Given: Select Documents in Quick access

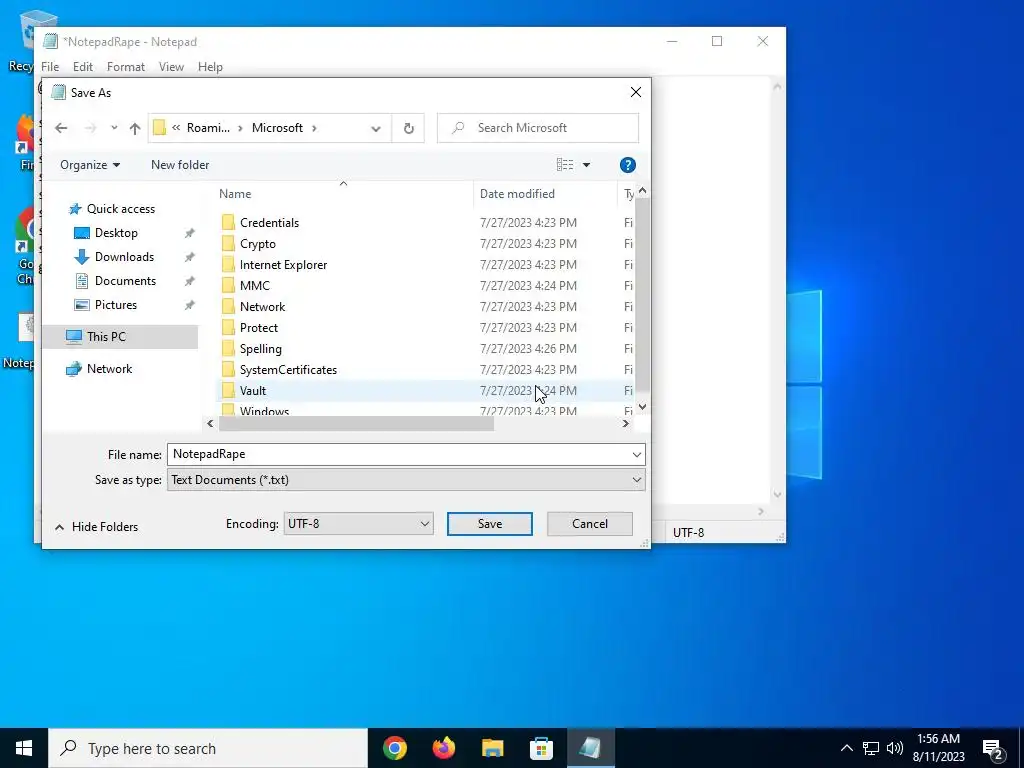Looking at the screenshot, I should pyautogui.click(x=125, y=281).
